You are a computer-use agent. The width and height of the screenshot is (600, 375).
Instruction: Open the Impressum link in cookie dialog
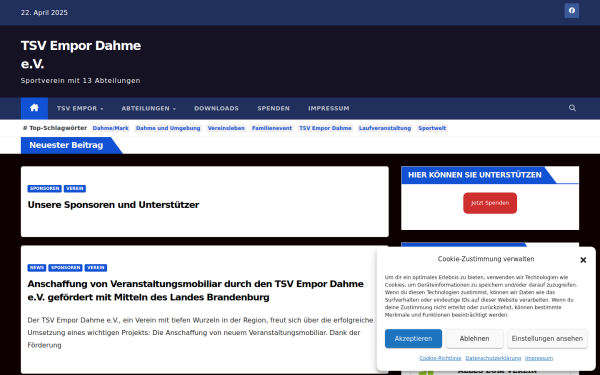pyautogui.click(x=539, y=358)
